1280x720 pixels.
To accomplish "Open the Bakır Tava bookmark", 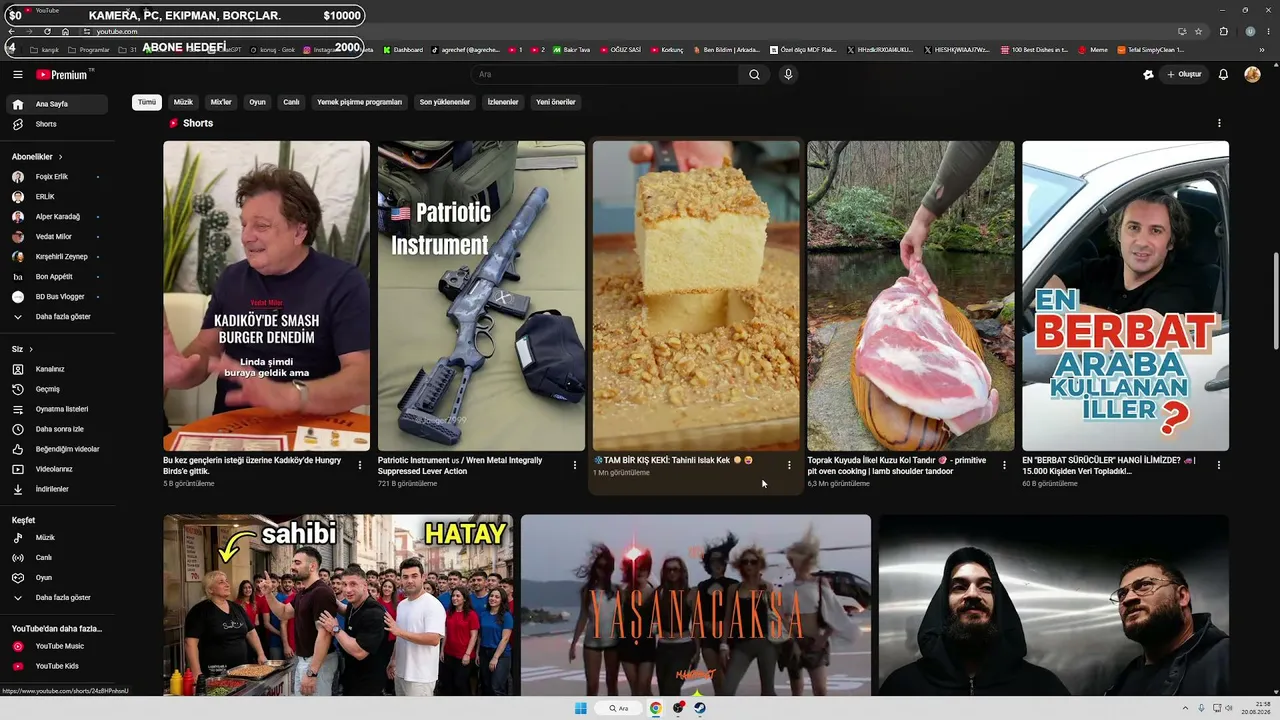I will [x=571, y=50].
